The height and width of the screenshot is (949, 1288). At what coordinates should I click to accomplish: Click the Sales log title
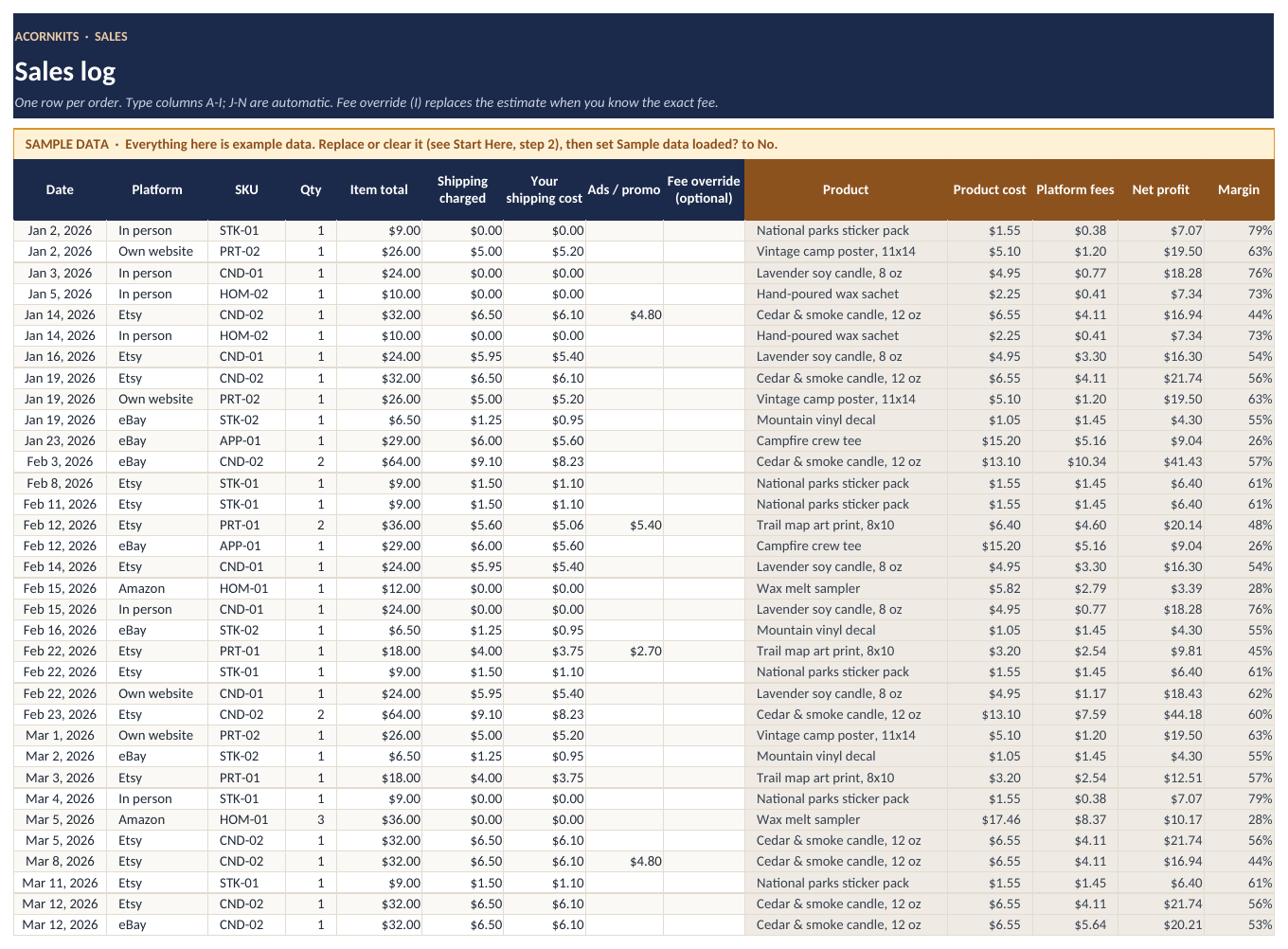coord(65,71)
